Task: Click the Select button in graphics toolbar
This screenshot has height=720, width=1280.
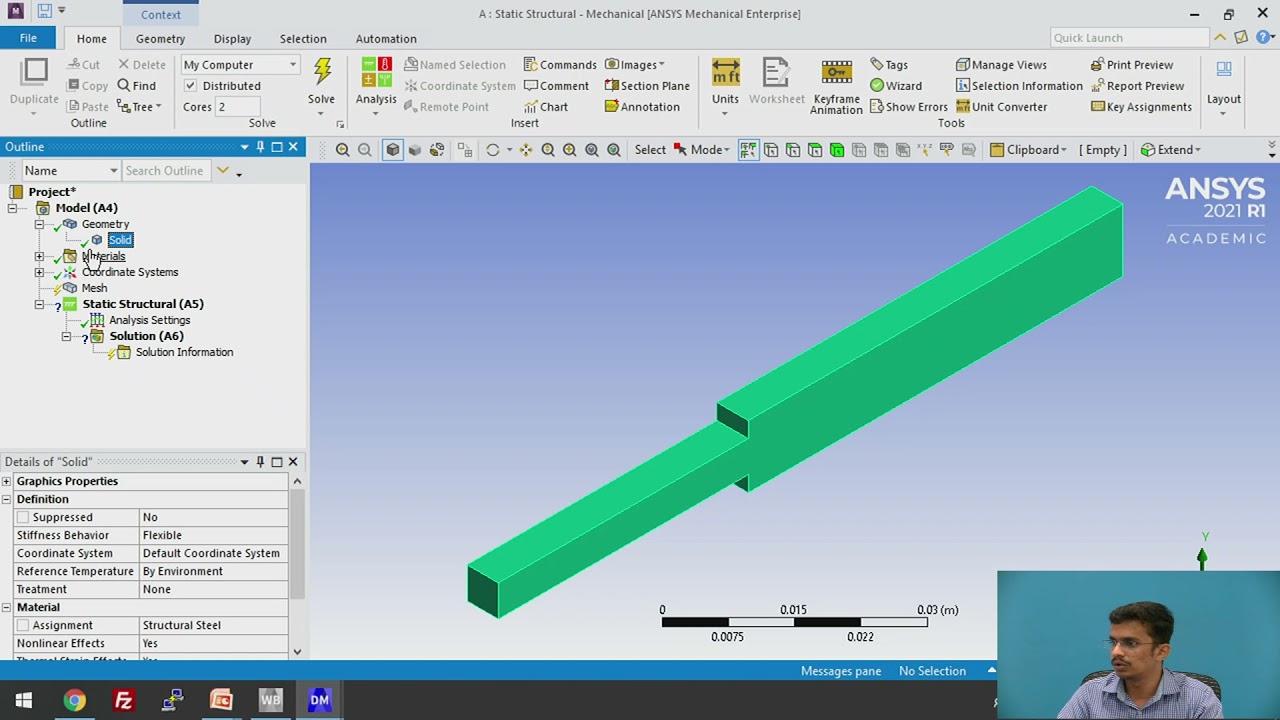Action: [650, 150]
